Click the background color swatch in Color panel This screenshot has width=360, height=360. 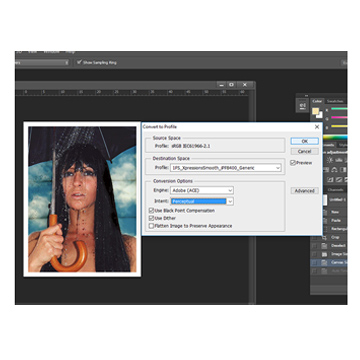(x=319, y=115)
